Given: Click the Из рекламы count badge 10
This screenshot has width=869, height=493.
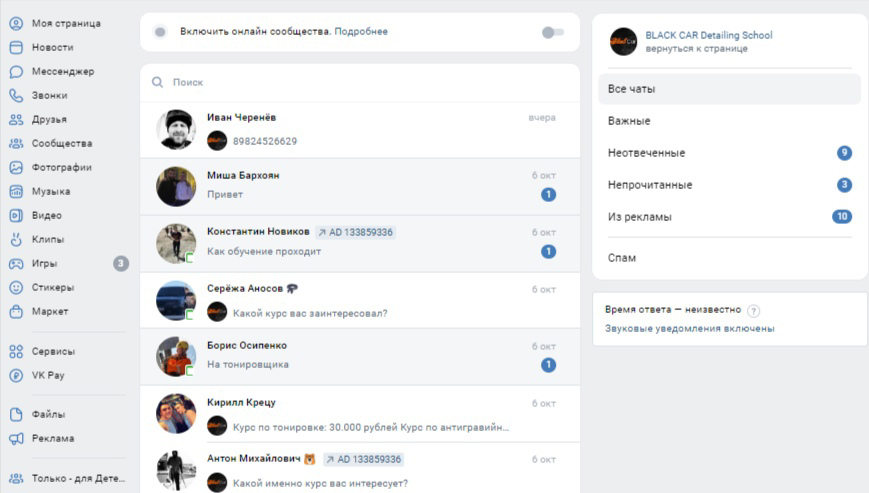Looking at the screenshot, I should pyautogui.click(x=842, y=217).
